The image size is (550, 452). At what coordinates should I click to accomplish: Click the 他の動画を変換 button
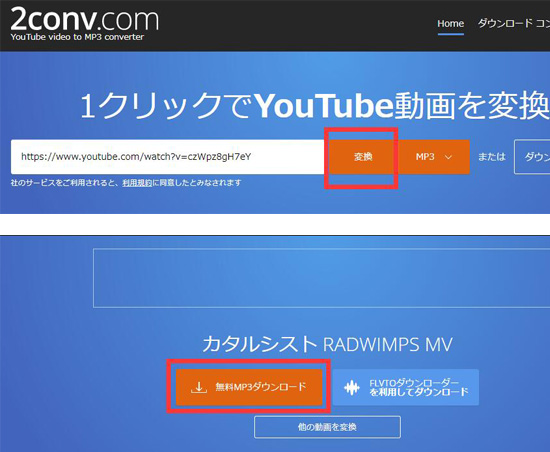327,427
